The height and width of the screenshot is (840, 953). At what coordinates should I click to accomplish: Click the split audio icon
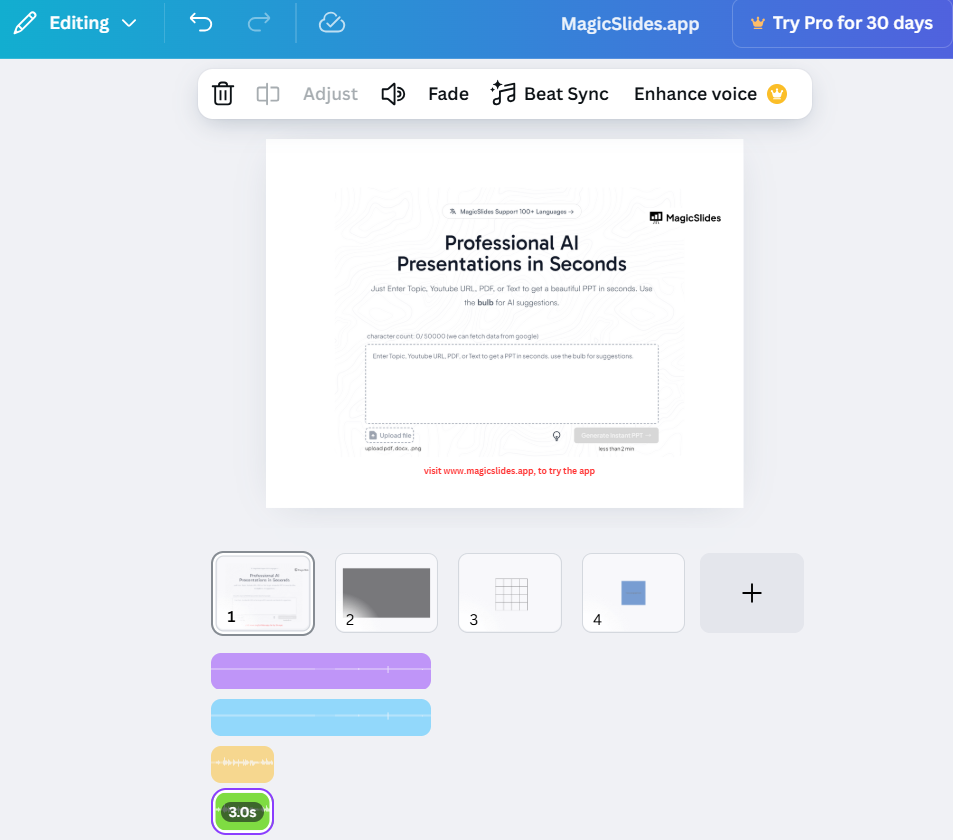[x=267, y=94]
